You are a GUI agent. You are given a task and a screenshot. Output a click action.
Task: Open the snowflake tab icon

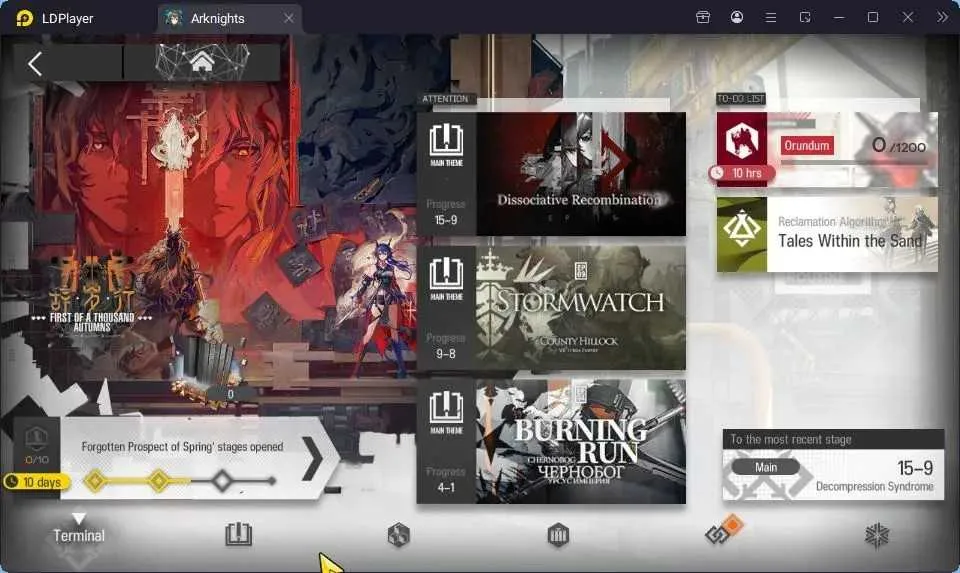coord(877,536)
